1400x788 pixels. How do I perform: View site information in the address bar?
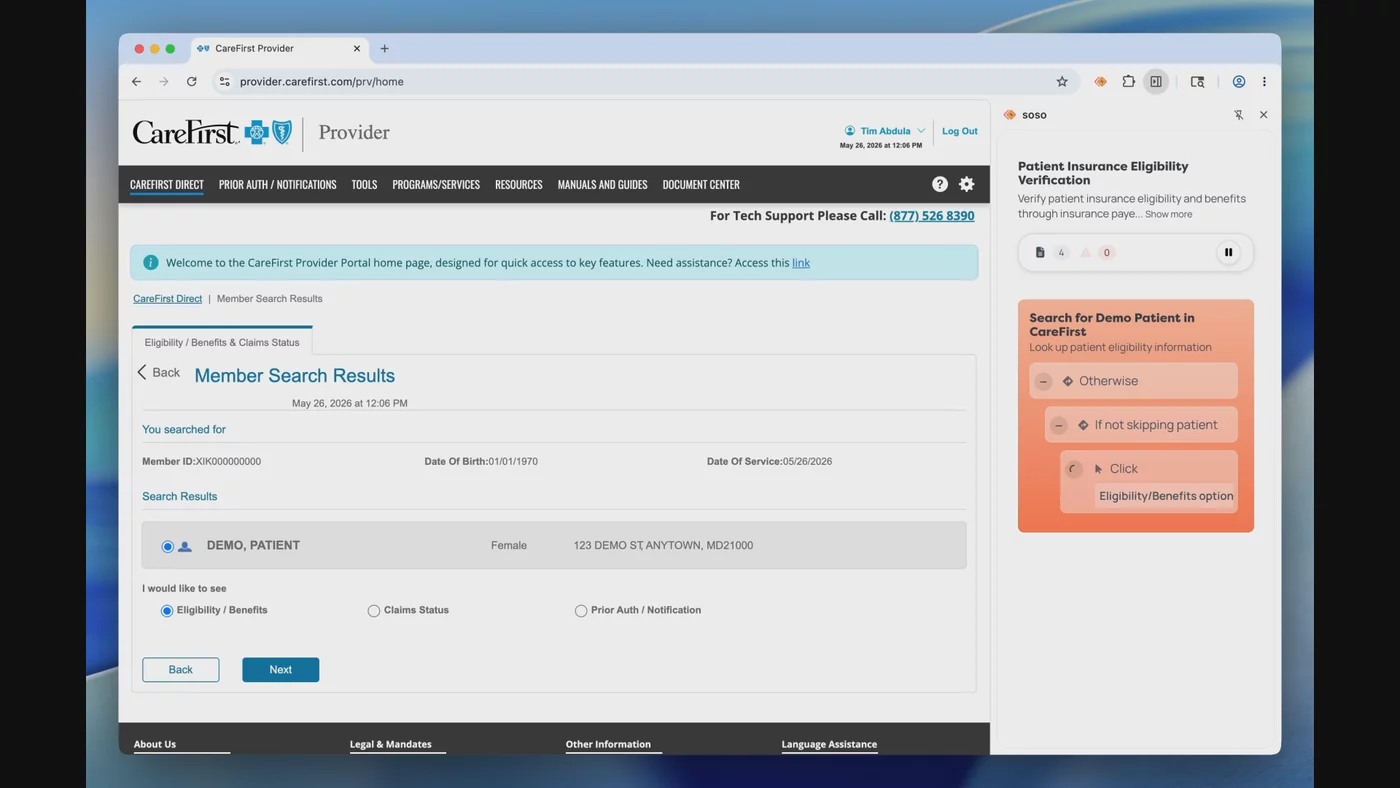pyautogui.click(x=225, y=82)
